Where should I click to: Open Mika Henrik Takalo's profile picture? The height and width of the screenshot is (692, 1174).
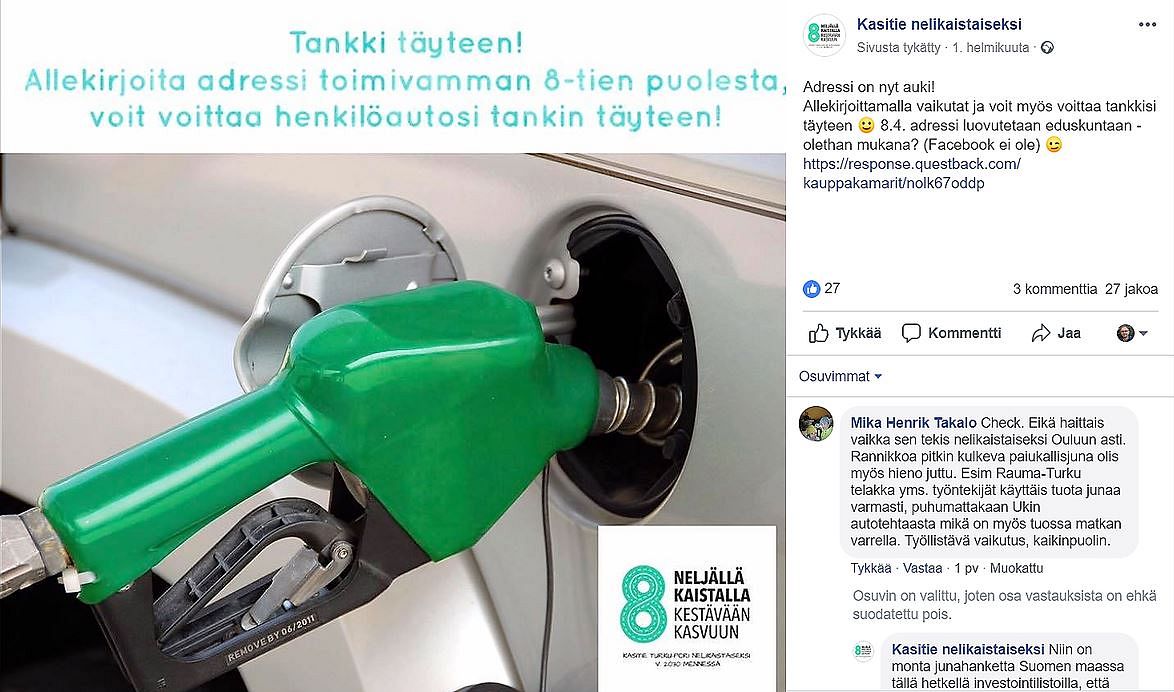pyautogui.click(x=816, y=424)
